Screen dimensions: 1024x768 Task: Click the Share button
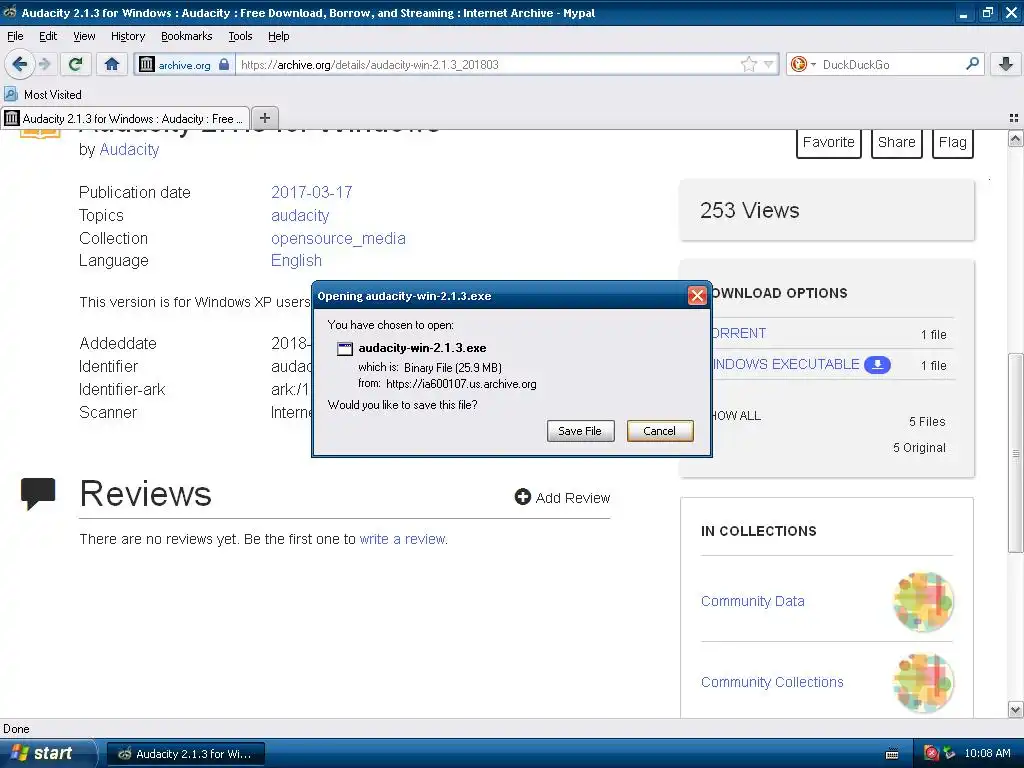897,142
